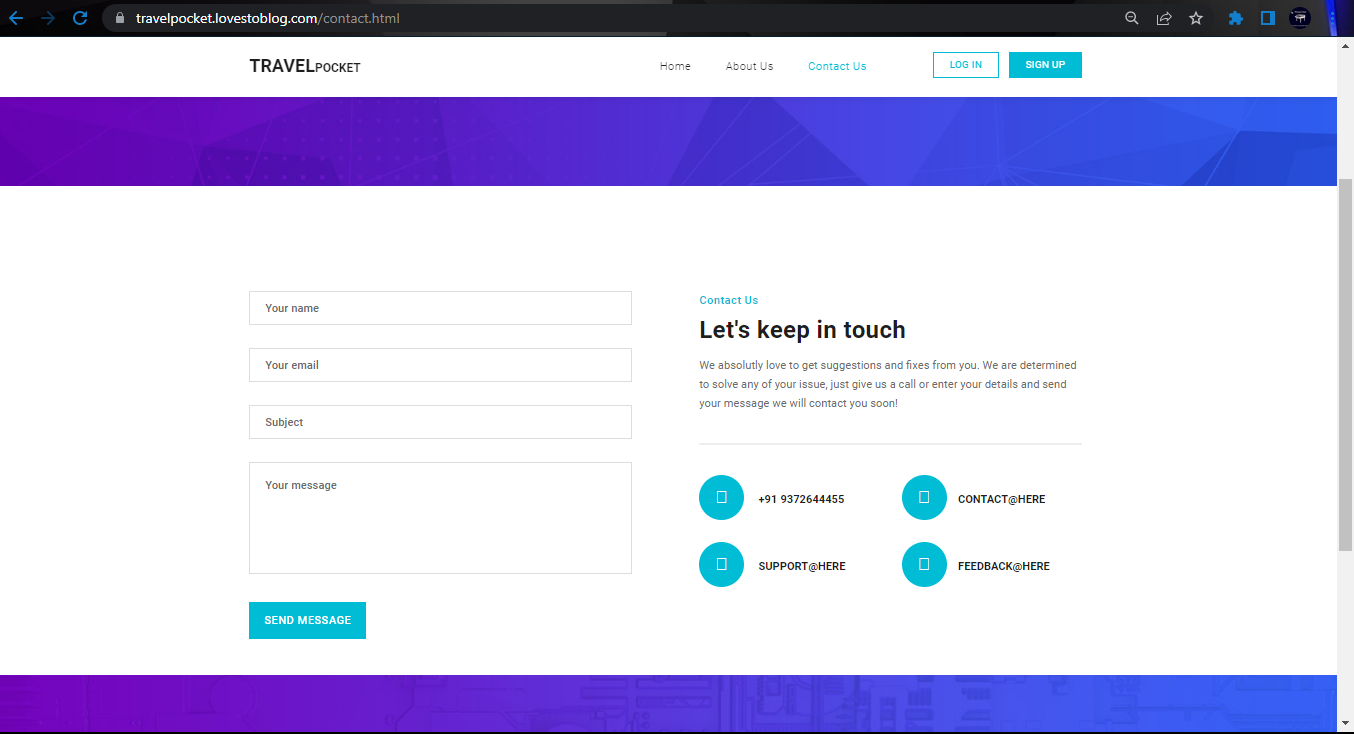Go to About Us in navigation

(749, 66)
